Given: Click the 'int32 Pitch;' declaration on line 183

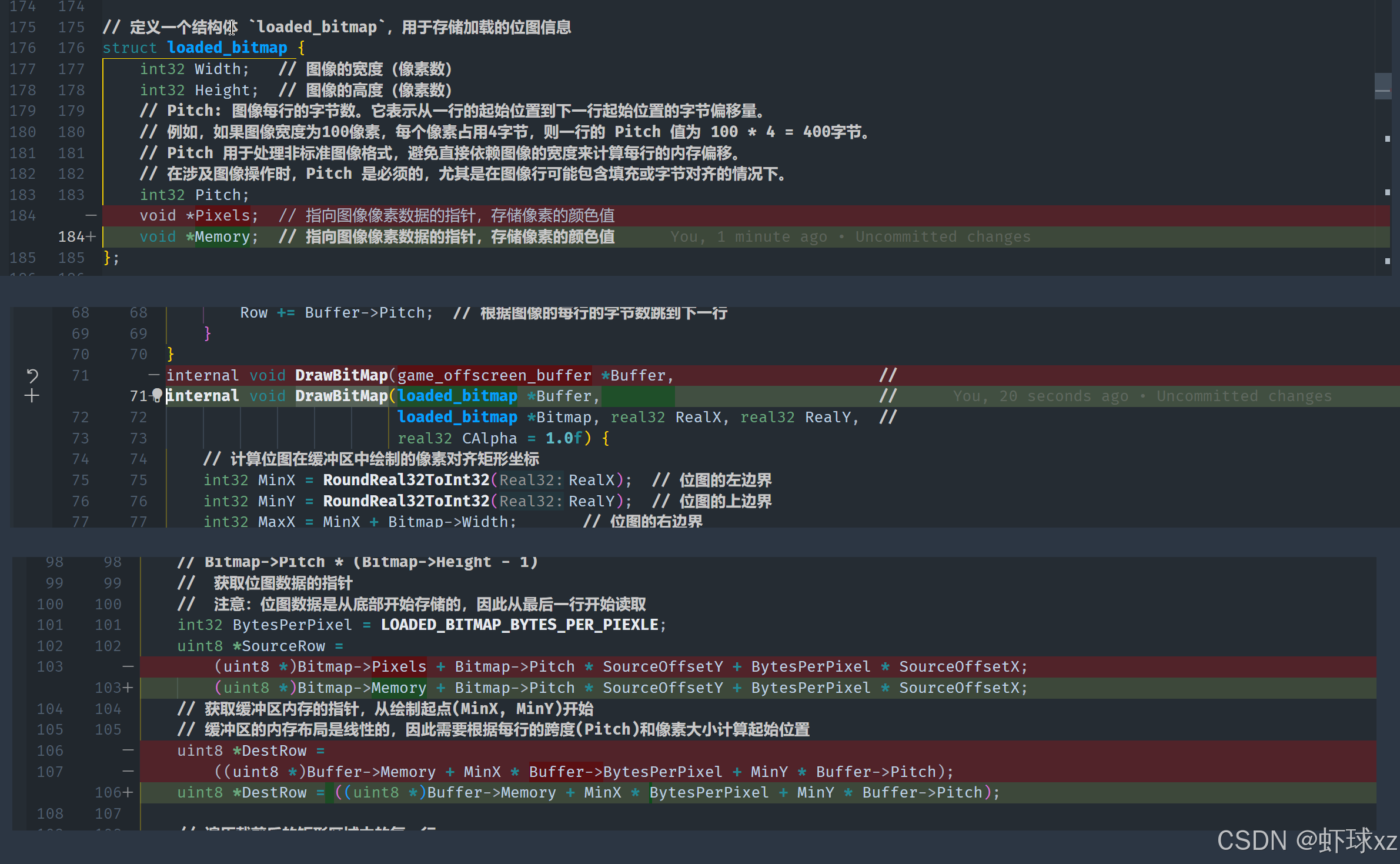Looking at the screenshot, I should pyautogui.click(x=195, y=195).
